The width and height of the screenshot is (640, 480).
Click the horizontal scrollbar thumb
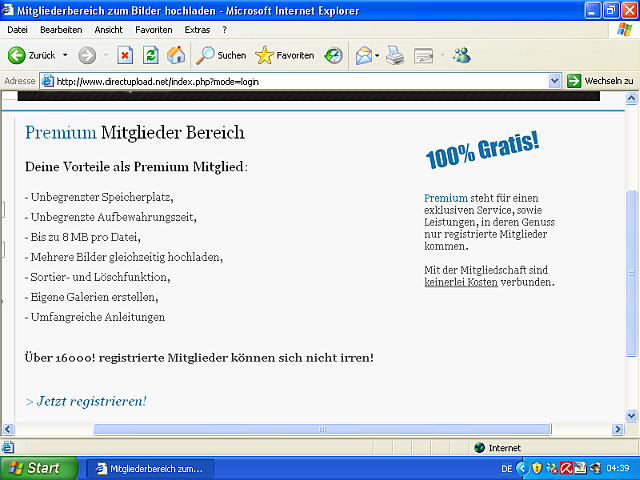[x=320, y=429]
